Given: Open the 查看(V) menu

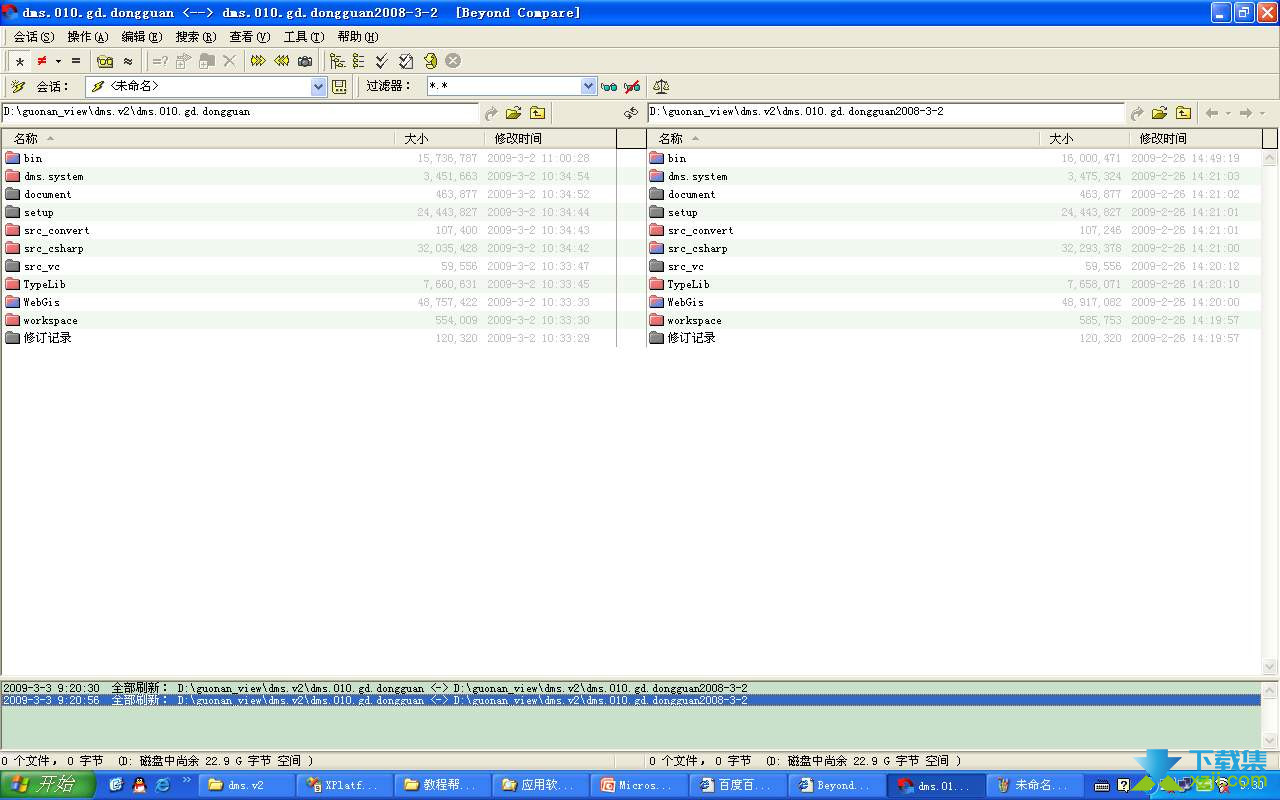Looking at the screenshot, I should click(250, 37).
